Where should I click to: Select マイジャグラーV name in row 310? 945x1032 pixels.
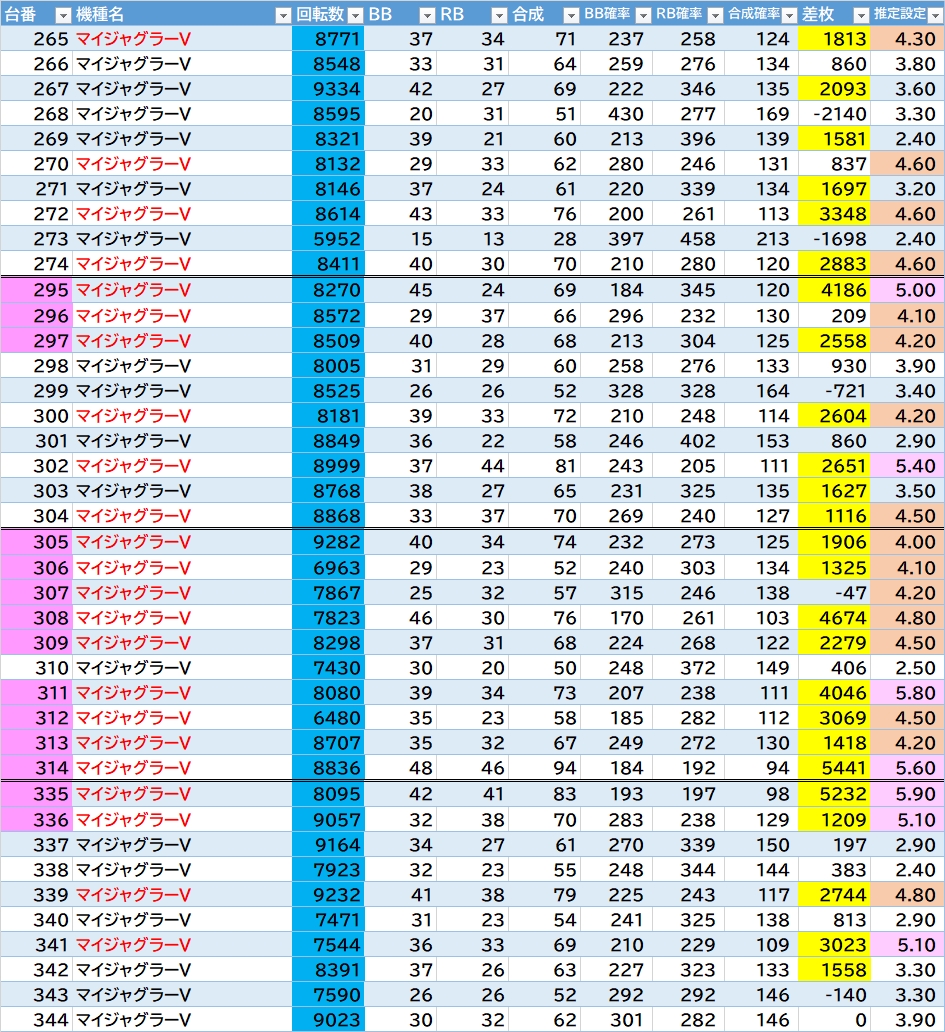134,668
